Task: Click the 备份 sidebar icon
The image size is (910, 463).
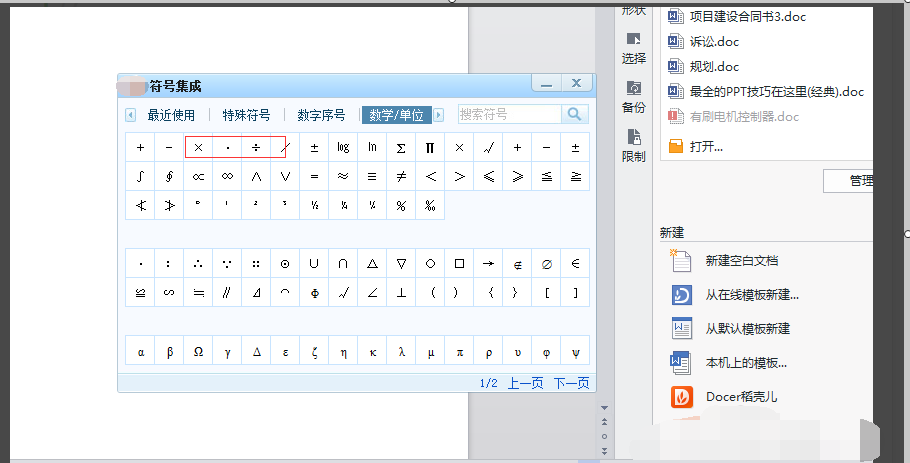Action: tap(633, 97)
